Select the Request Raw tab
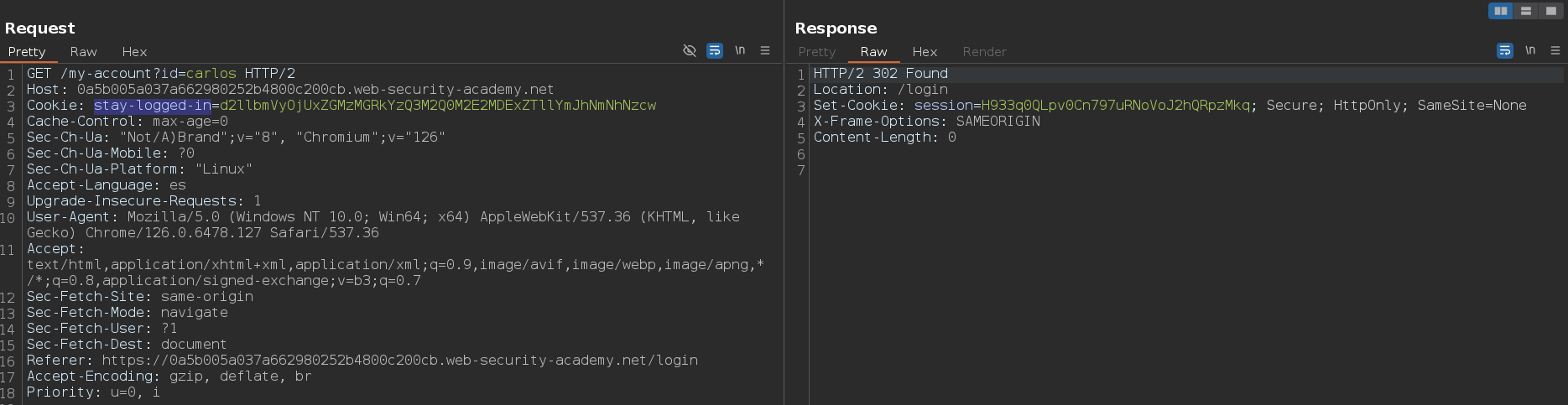This screenshot has height=405, width=1568. coord(83,52)
